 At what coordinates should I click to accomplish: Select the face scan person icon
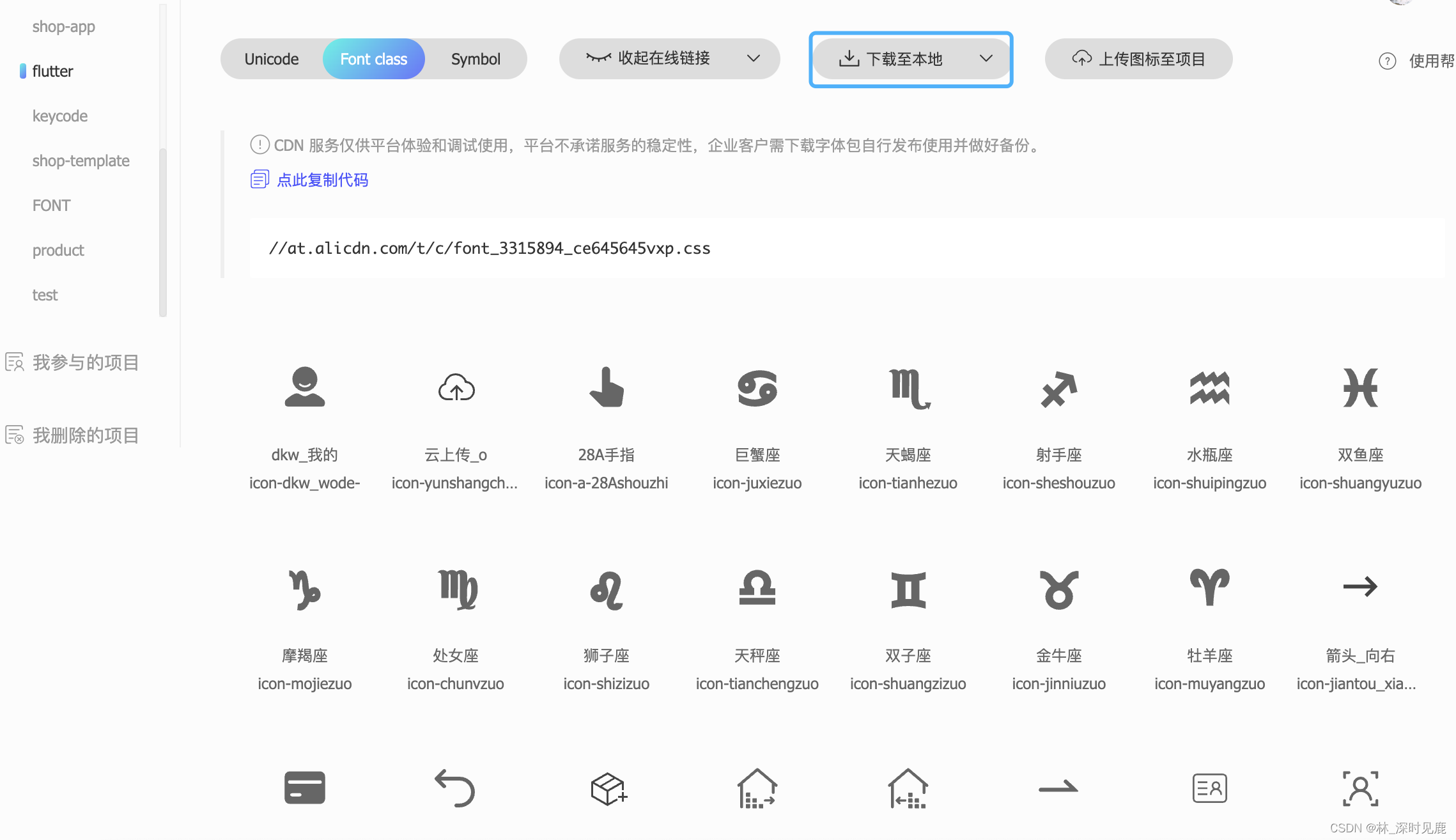point(1361,788)
